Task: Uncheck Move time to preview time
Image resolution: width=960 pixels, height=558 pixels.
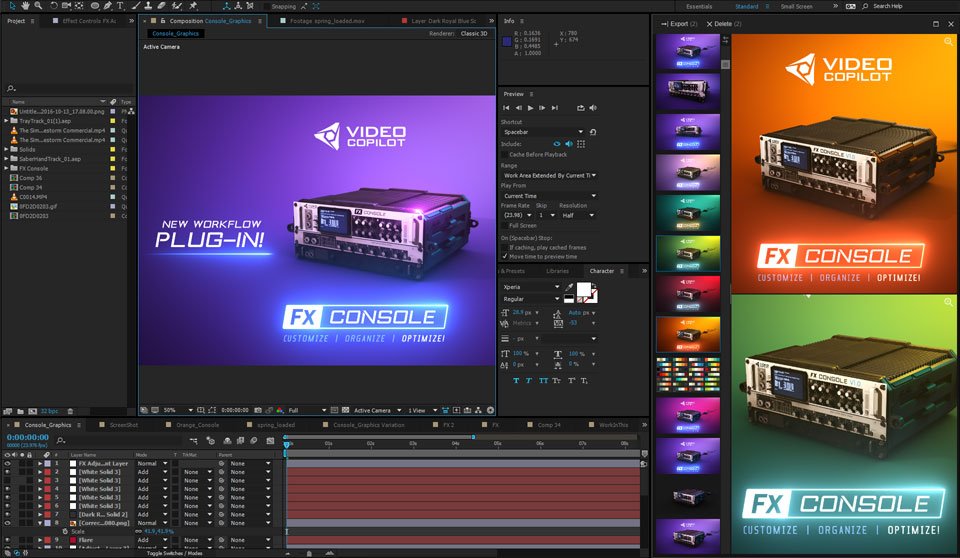Action: pos(504,257)
